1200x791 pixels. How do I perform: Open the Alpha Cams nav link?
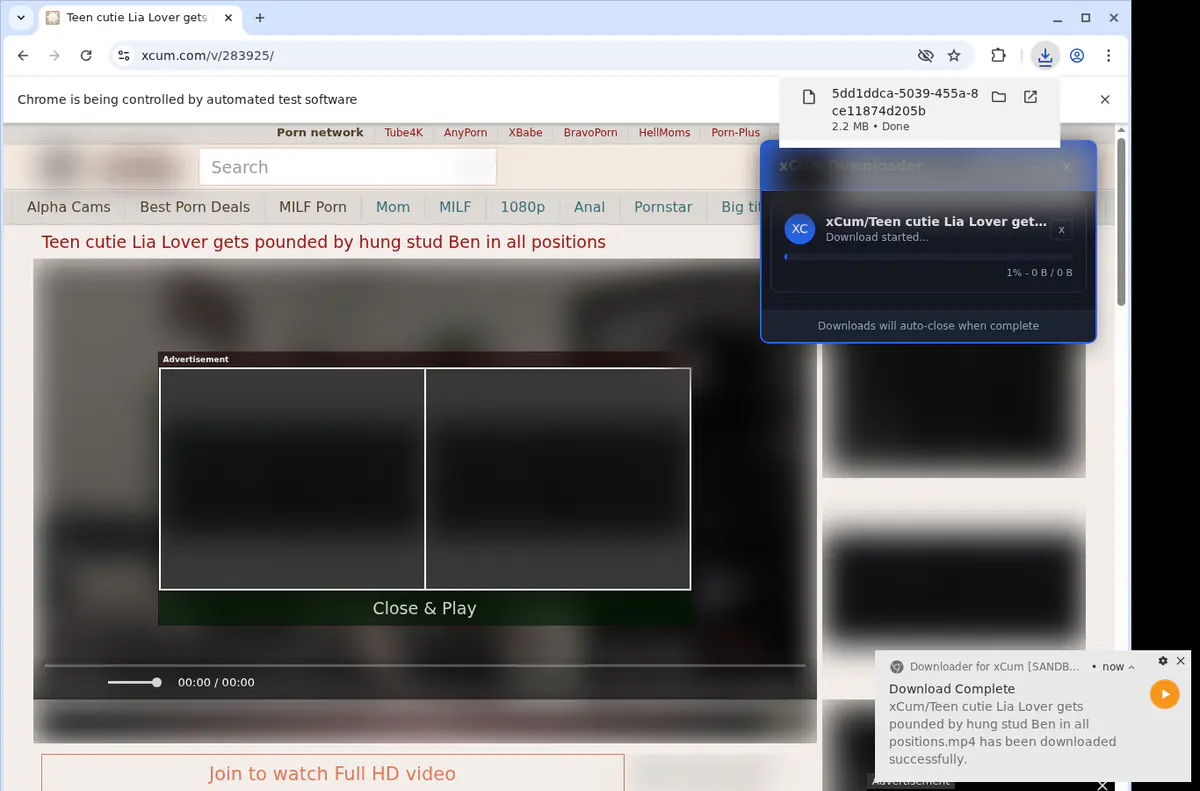click(x=69, y=207)
